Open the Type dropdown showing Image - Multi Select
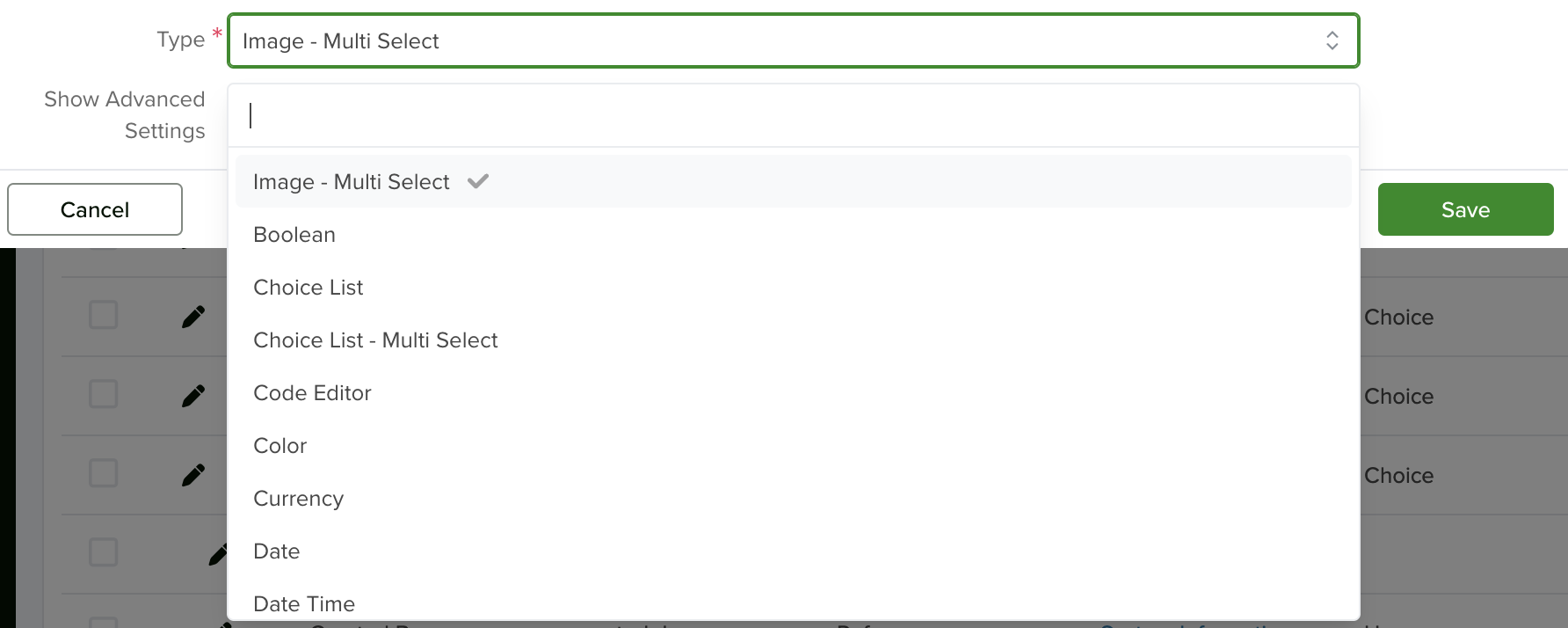 (793, 40)
